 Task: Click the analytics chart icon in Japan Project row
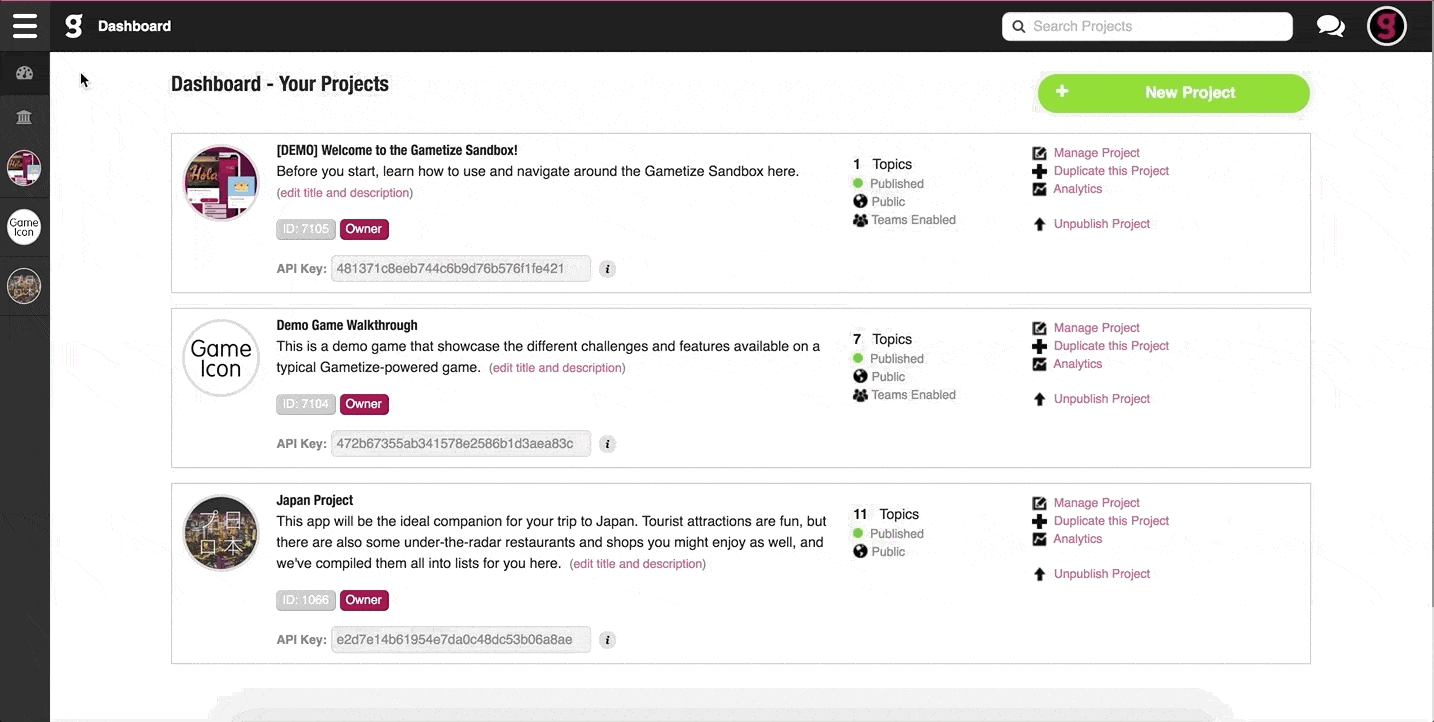pyautogui.click(x=1039, y=539)
